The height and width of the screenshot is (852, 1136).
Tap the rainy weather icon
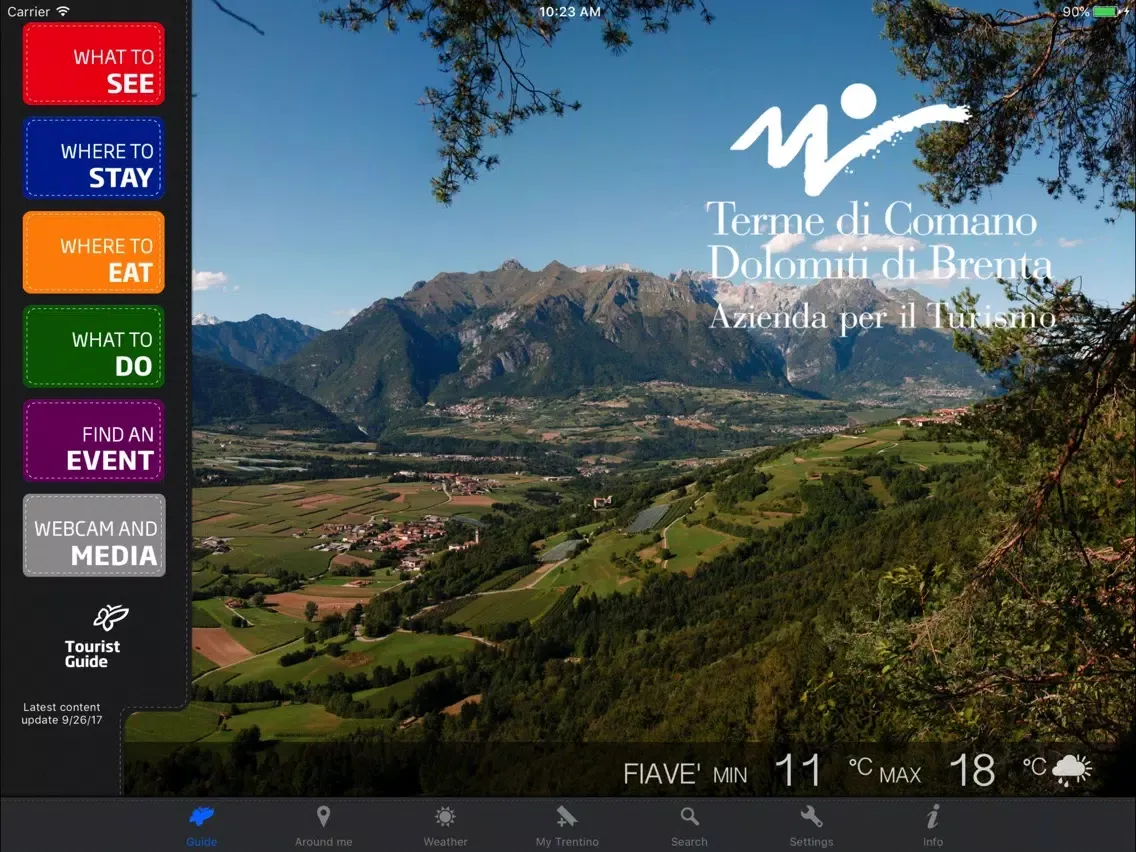tap(1072, 769)
